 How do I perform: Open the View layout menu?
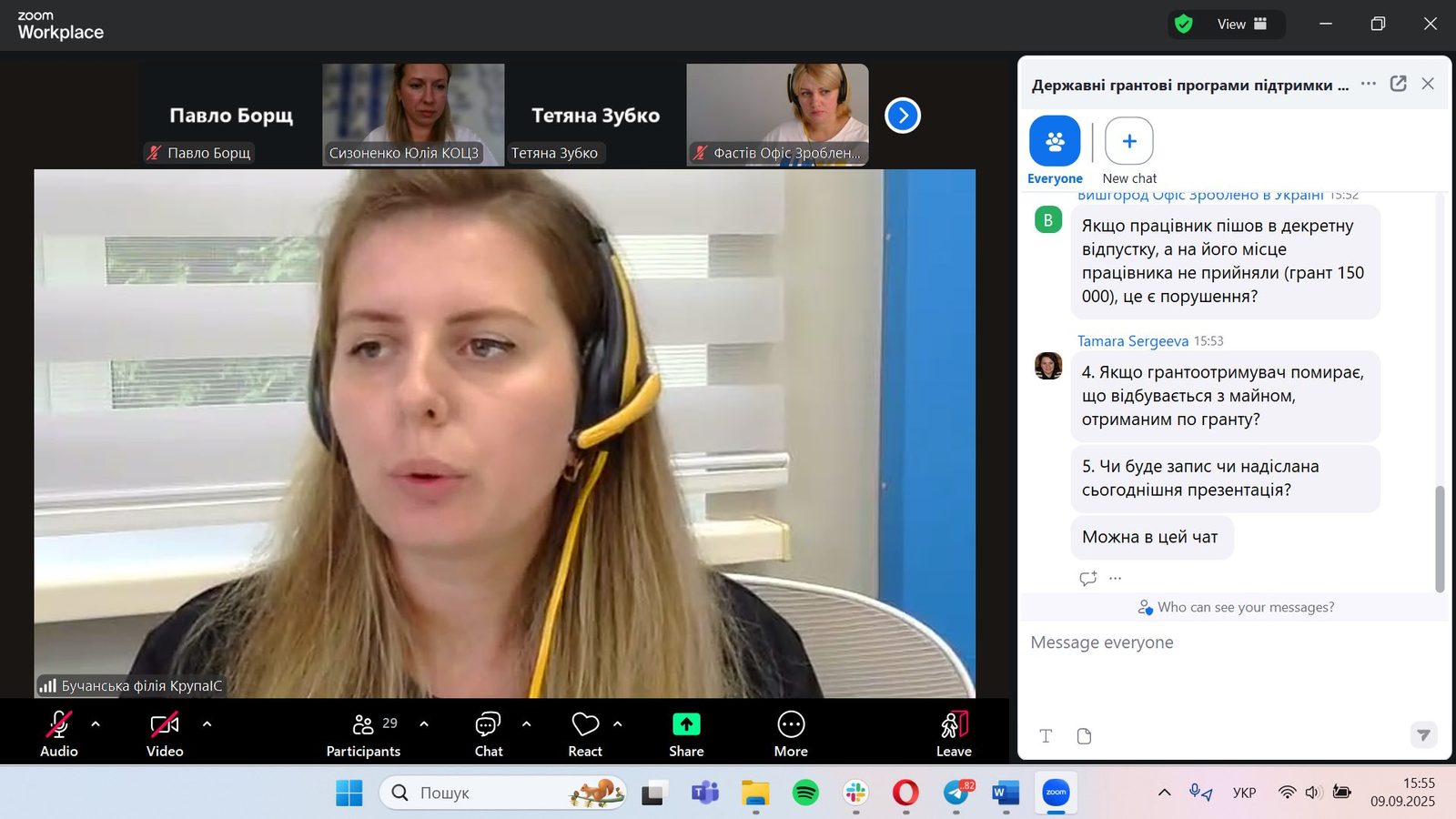[1242, 24]
